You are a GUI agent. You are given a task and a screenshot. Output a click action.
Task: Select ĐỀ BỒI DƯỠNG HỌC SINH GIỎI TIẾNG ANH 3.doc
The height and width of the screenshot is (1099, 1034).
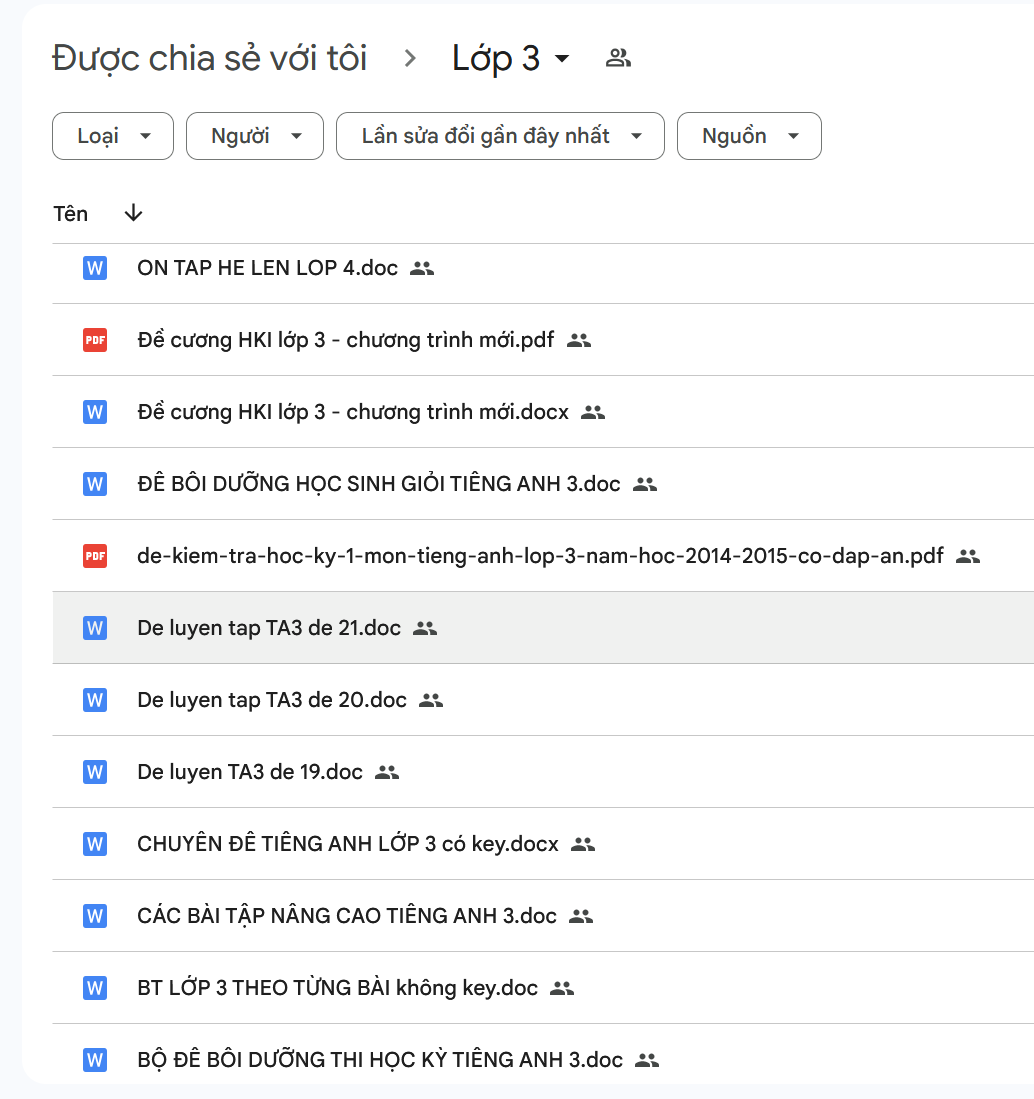379,484
